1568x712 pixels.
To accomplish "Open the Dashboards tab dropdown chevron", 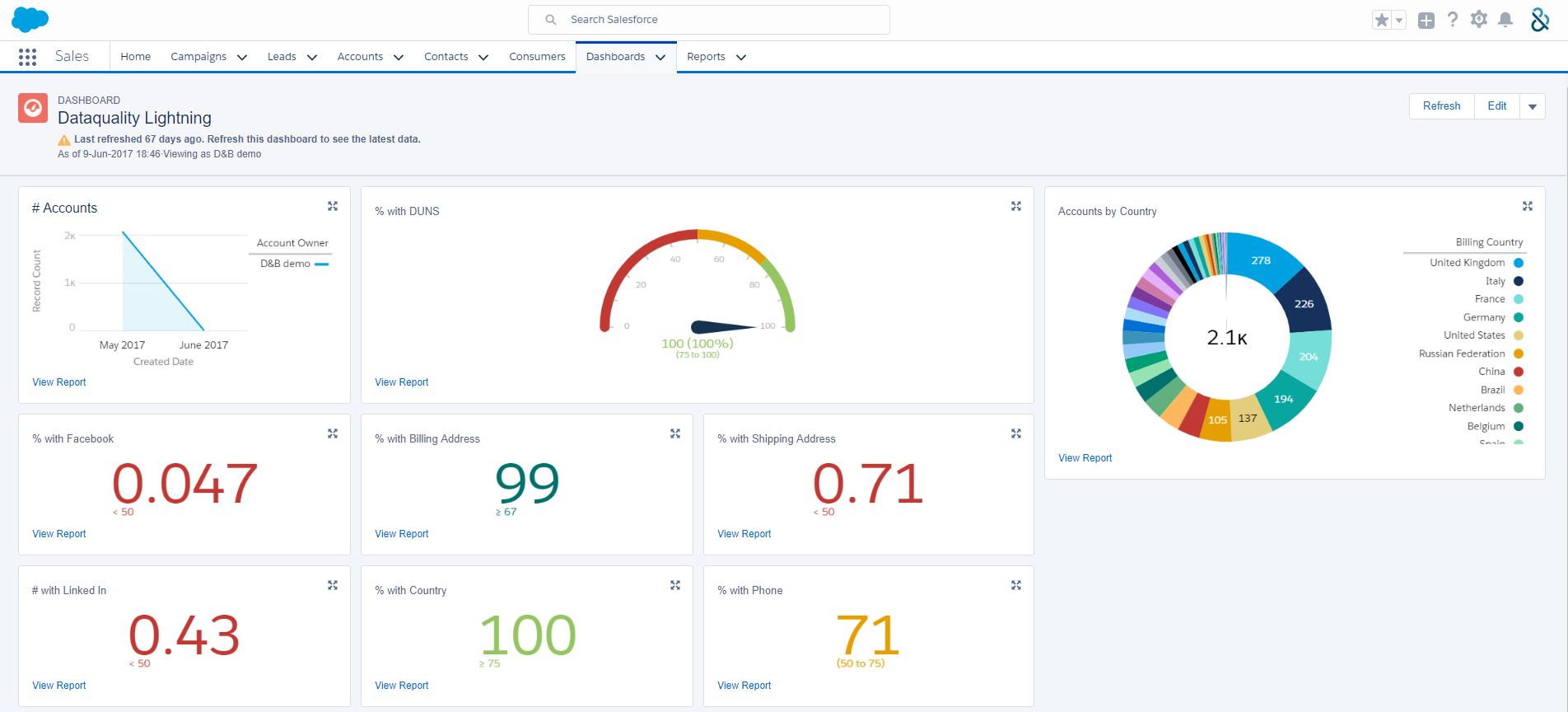I will pos(660,58).
